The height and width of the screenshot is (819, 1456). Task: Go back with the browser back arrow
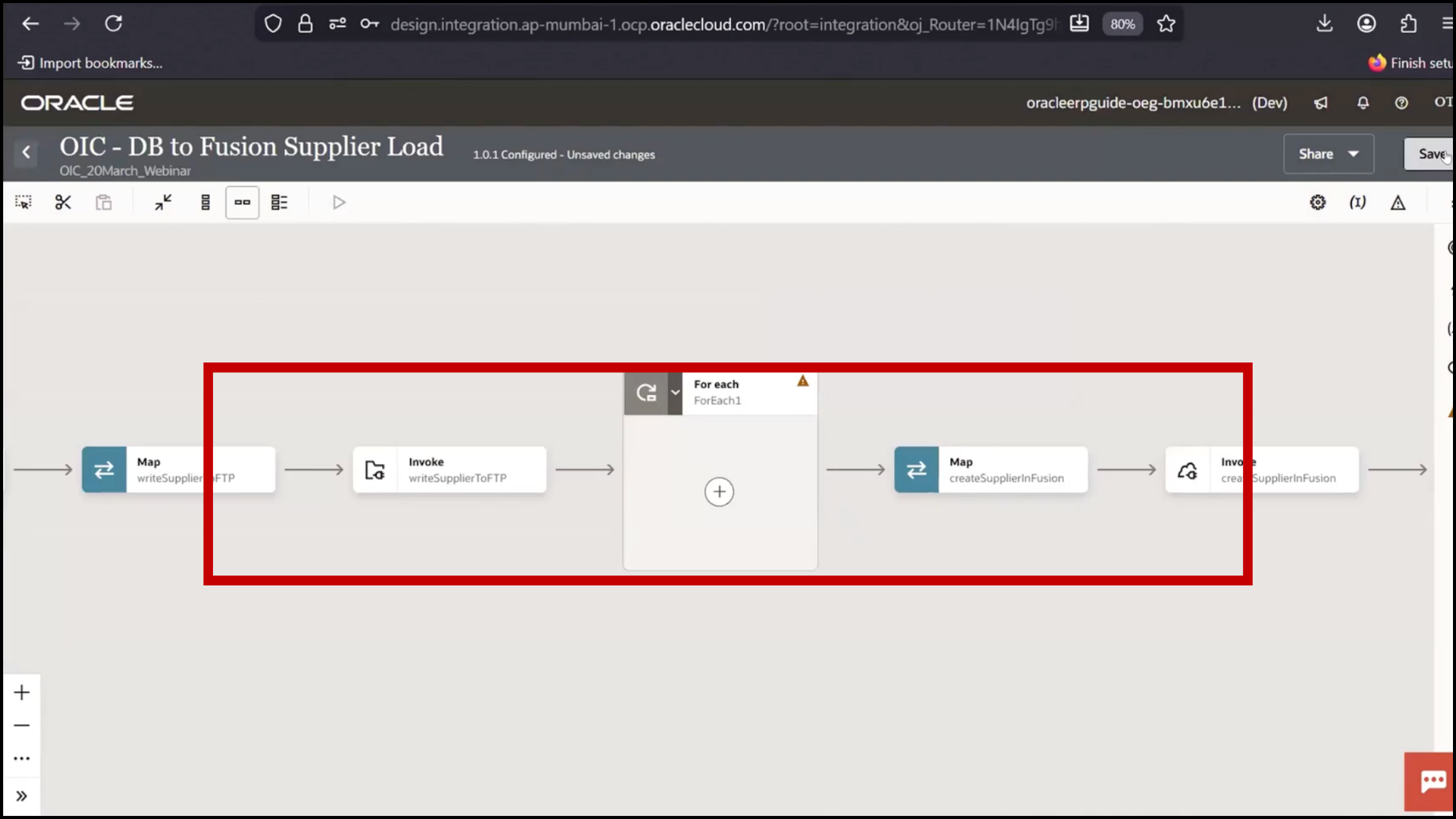click(x=30, y=24)
